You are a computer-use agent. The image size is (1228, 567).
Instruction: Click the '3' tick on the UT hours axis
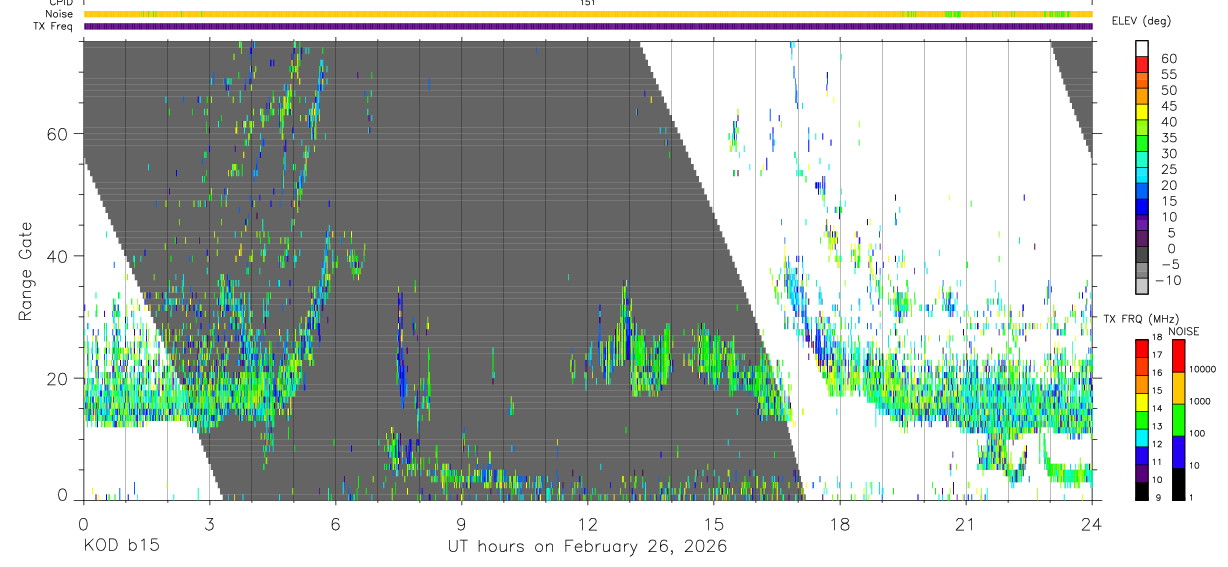point(209,525)
